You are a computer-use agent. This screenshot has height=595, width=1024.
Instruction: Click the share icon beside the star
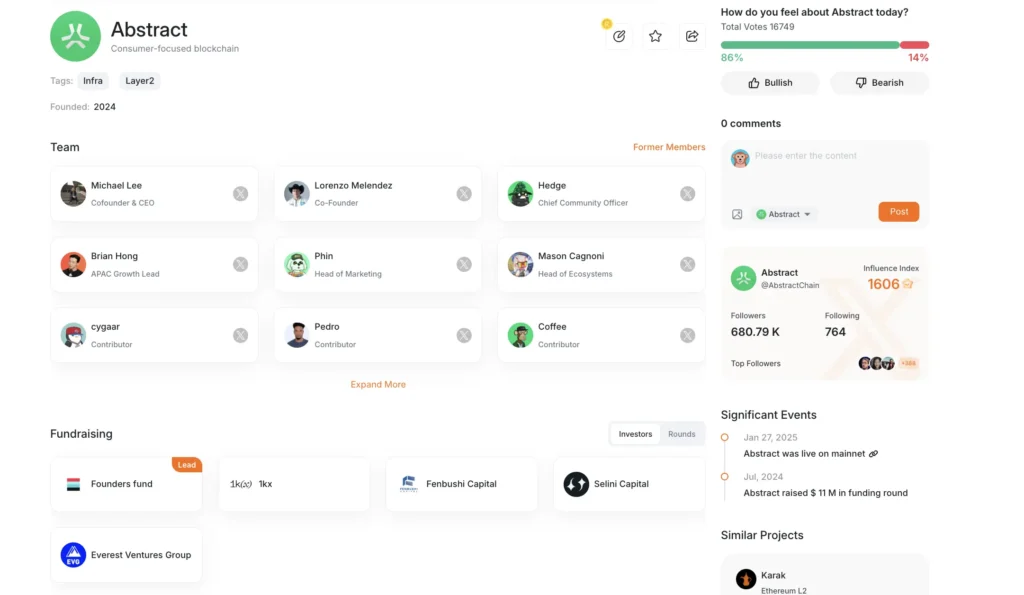pyautogui.click(x=691, y=37)
